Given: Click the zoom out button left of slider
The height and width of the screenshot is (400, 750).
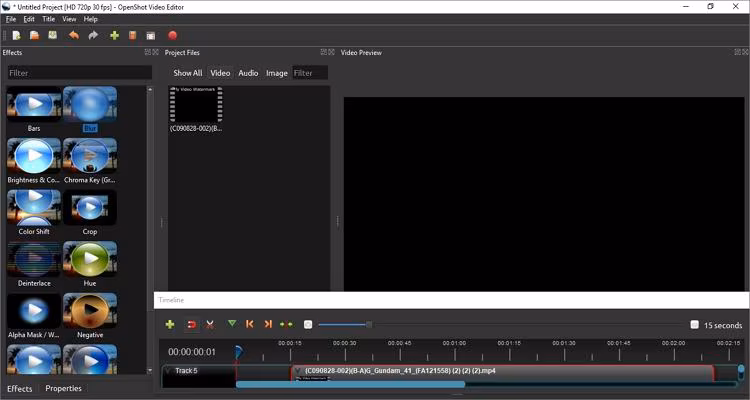Looking at the screenshot, I should click(308, 325).
